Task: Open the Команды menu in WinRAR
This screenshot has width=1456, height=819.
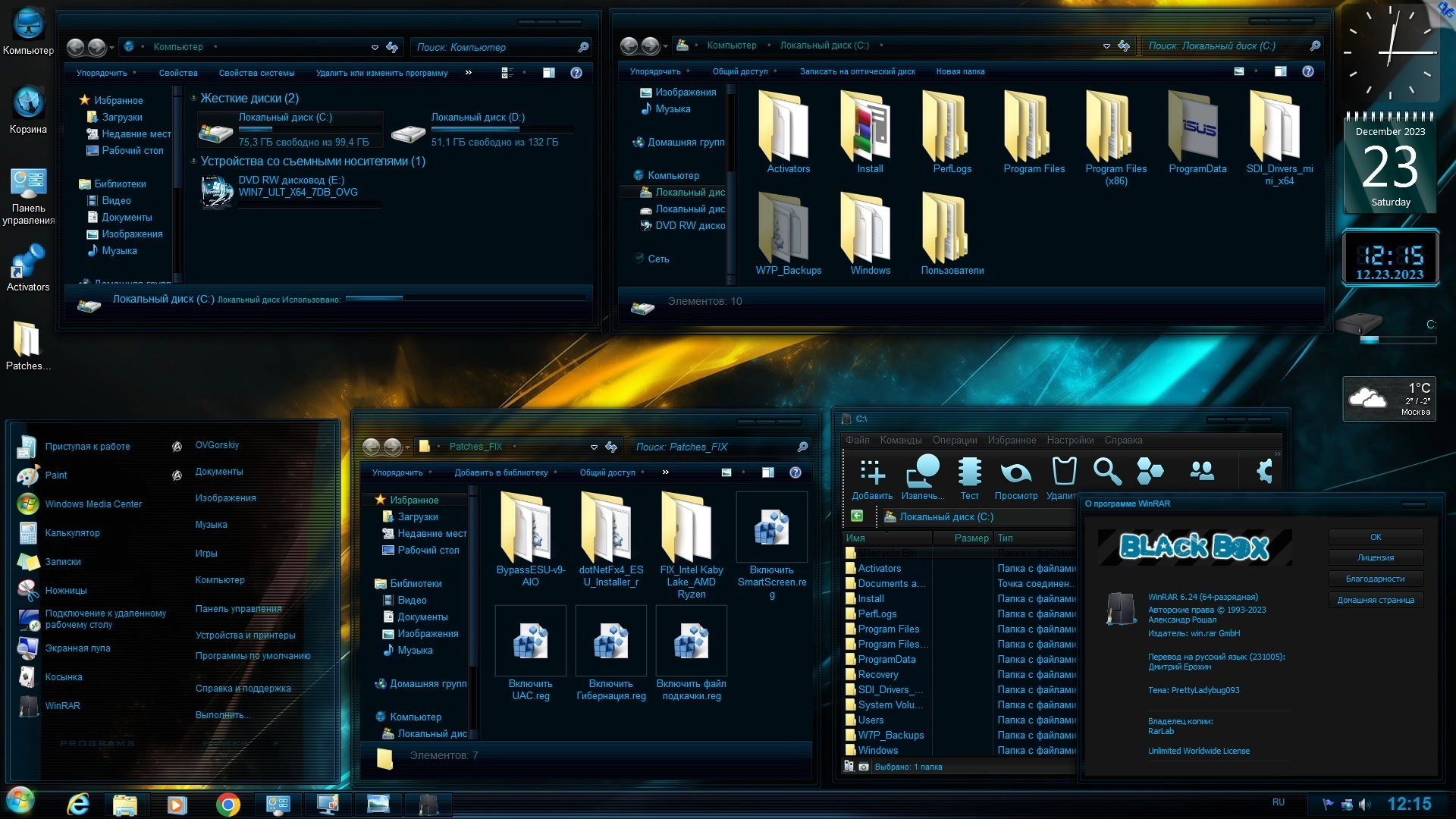Action: coord(900,440)
